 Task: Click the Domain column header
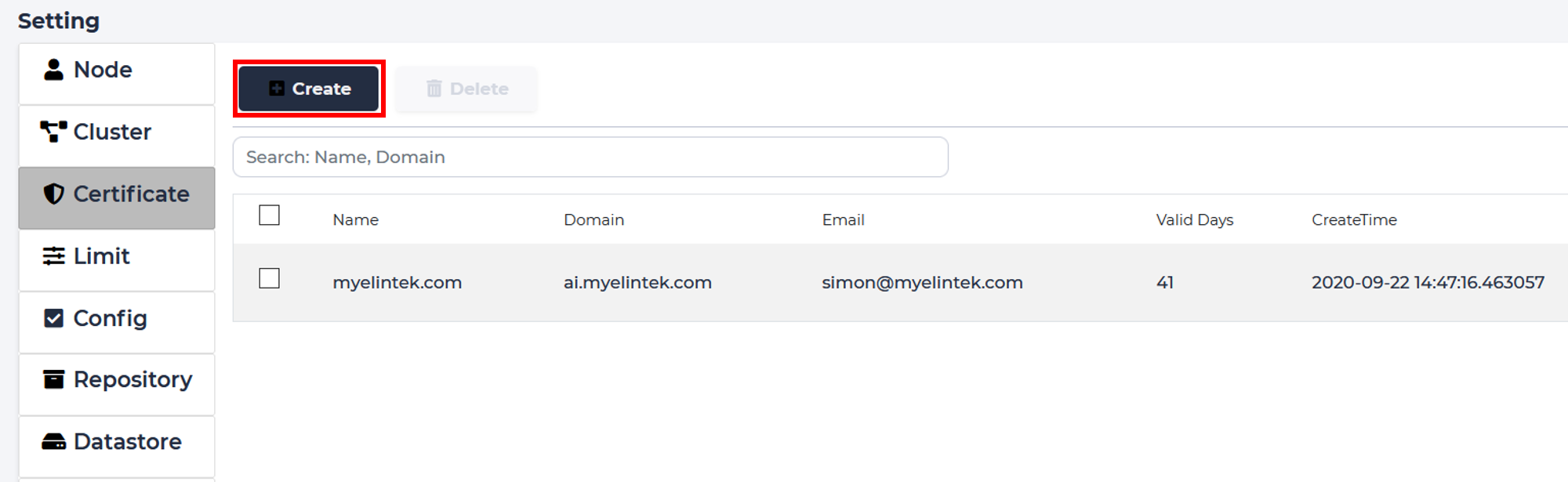593,219
